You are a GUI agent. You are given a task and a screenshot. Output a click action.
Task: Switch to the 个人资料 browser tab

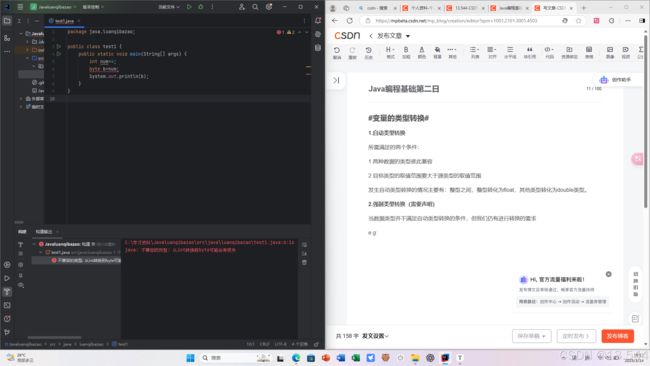(421, 8)
